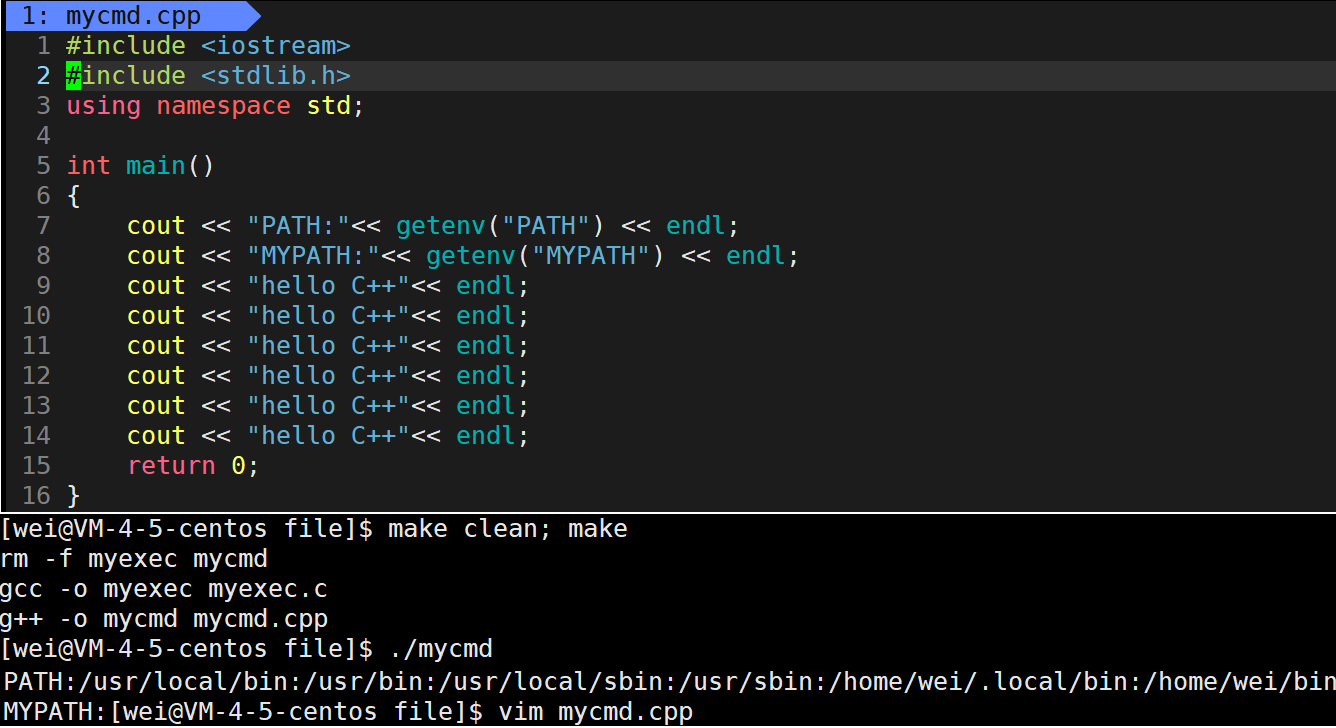Click 'rm -f myexec mycmd' output line

(134, 559)
